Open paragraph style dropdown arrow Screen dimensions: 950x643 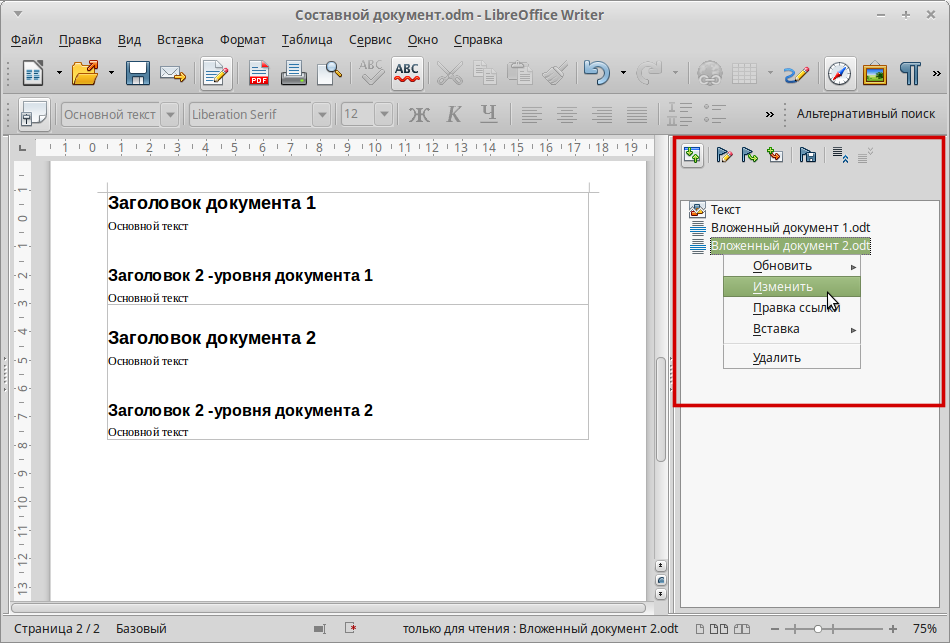tap(170, 114)
